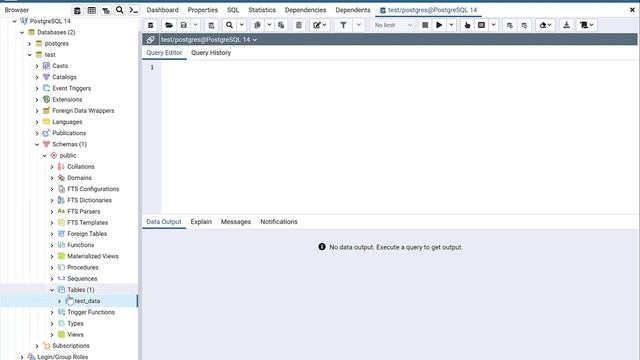Open the Messages tab
The image size is (640, 360).
(236, 222)
